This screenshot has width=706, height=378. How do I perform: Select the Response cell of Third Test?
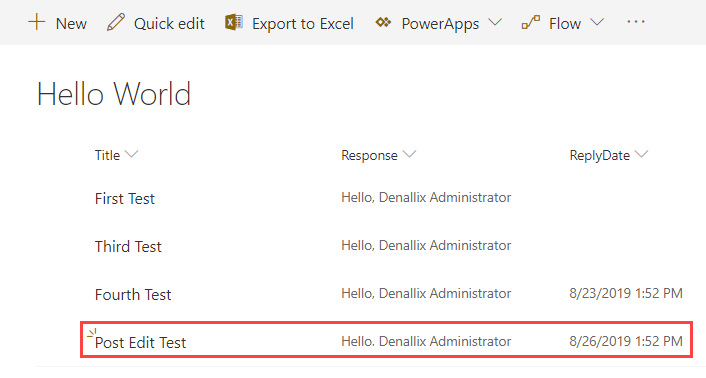coord(426,246)
